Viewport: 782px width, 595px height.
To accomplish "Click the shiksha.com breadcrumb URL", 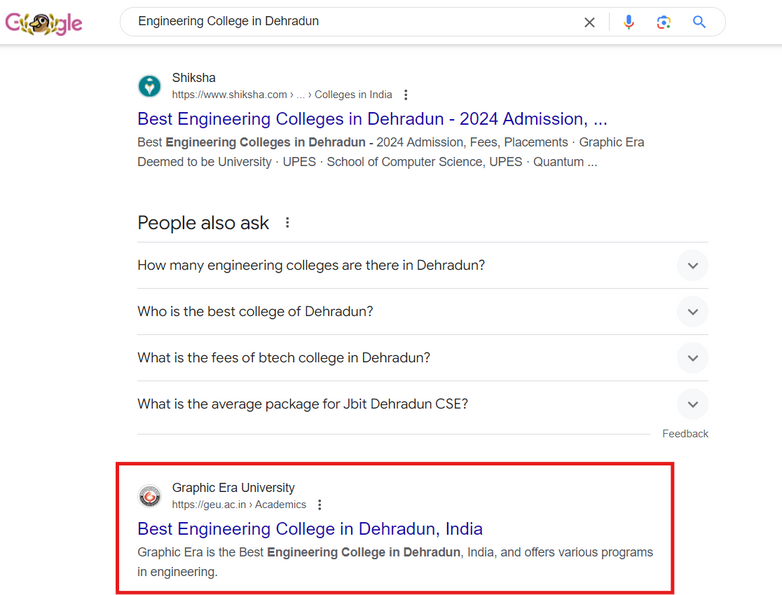I will (282, 95).
